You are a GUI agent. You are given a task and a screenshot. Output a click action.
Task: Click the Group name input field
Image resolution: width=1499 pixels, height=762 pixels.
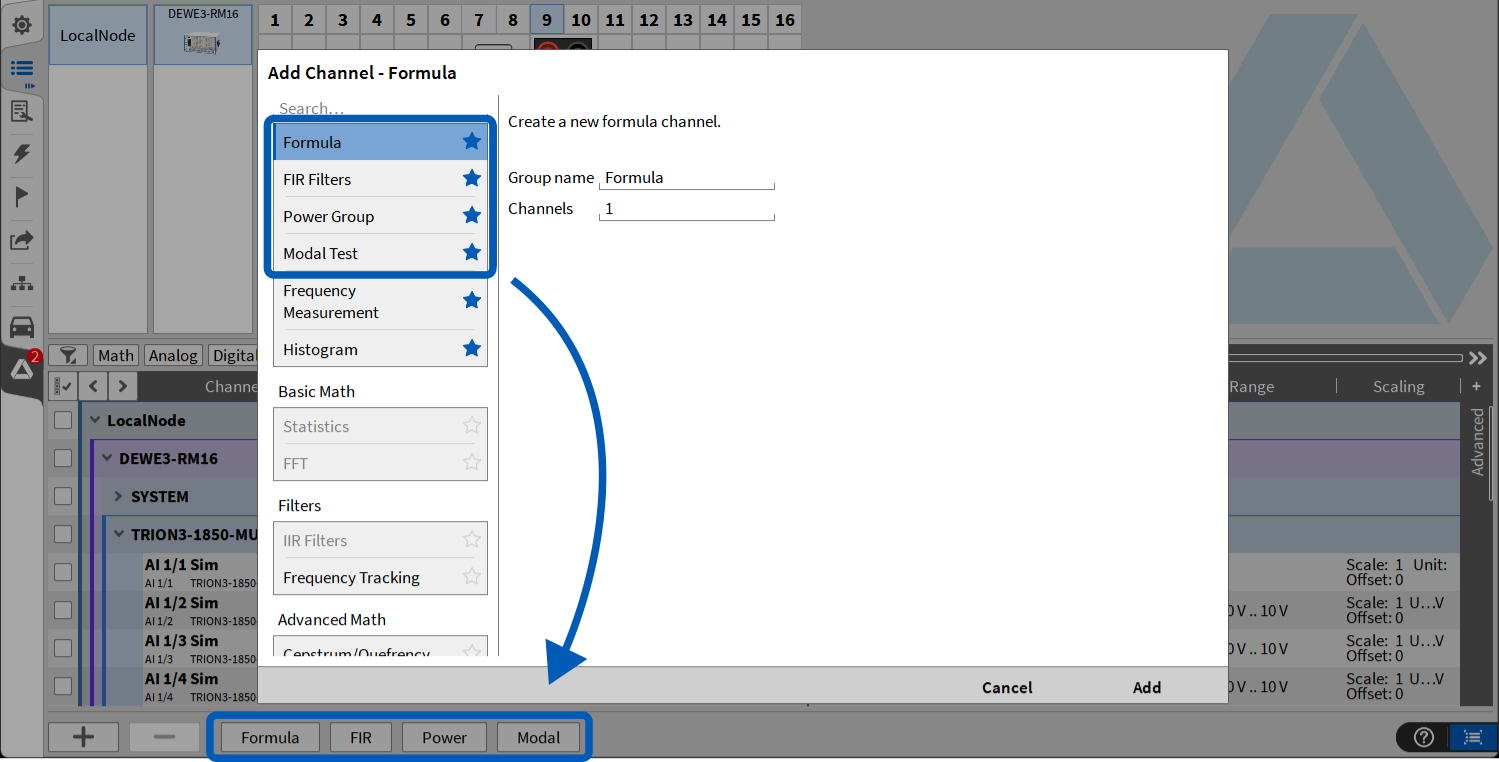[687, 178]
